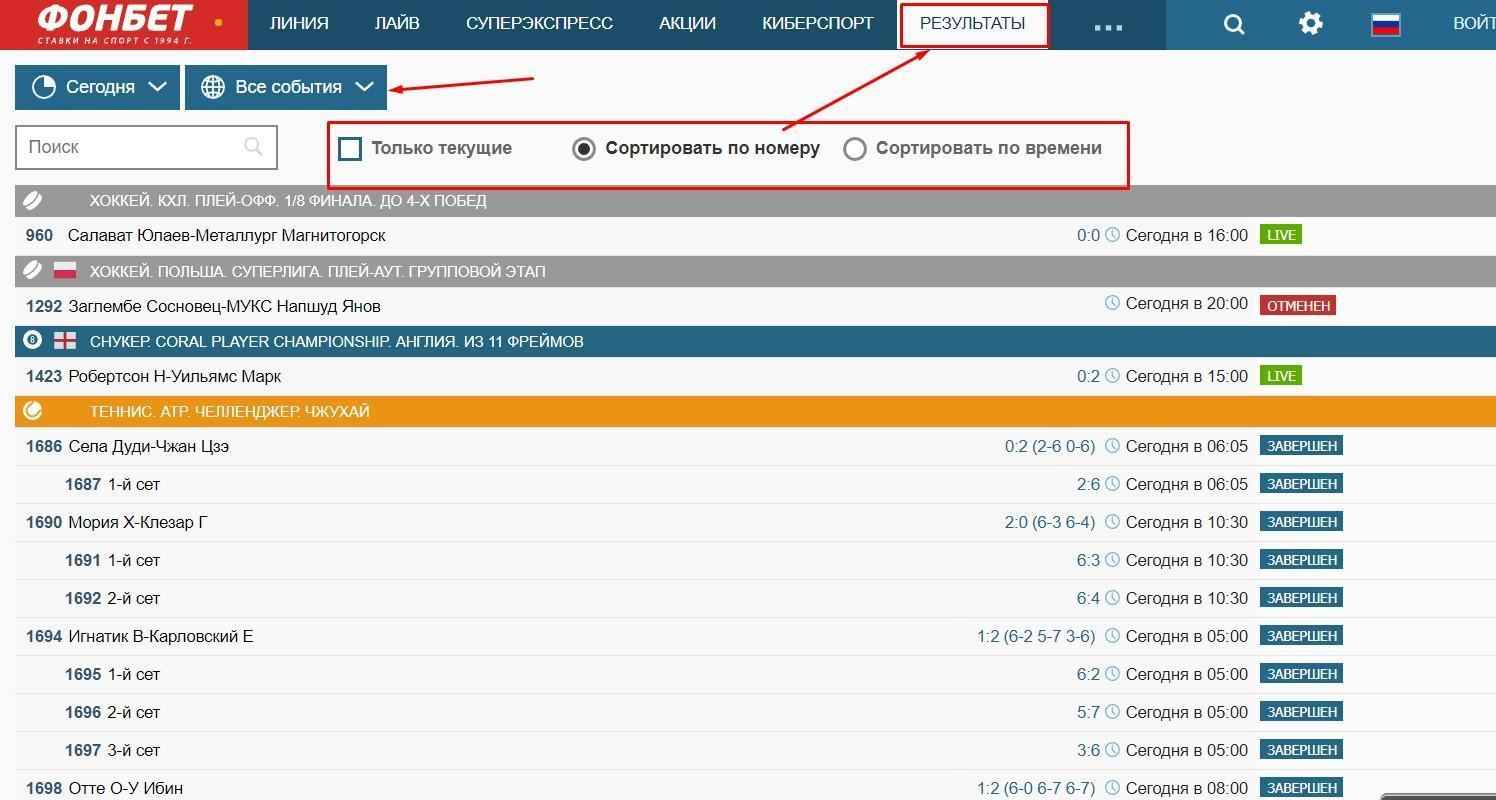Image resolution: width=1496 pixels, height=800 pixels.
Task: Click clock icon in Мория Х-Клезар Г row
Action: 1112,522
